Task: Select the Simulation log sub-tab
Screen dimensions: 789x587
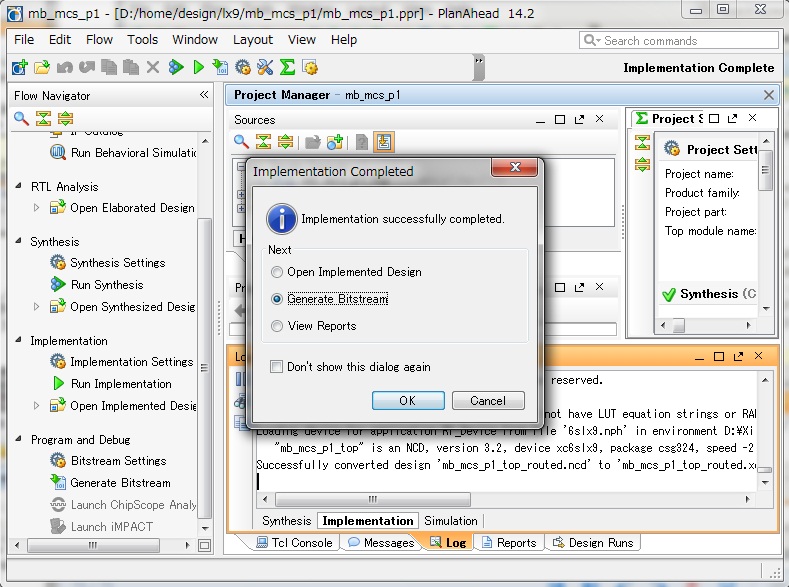Action: pyautogui.click(x=451, y=521)
